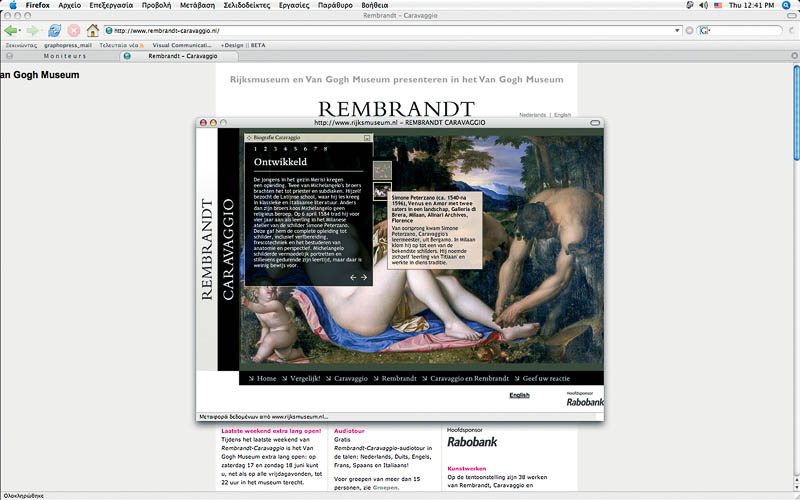800x500 pixels.
Task: Go to biography page 2
Action: pyautogui.click(x=265, y=149)
